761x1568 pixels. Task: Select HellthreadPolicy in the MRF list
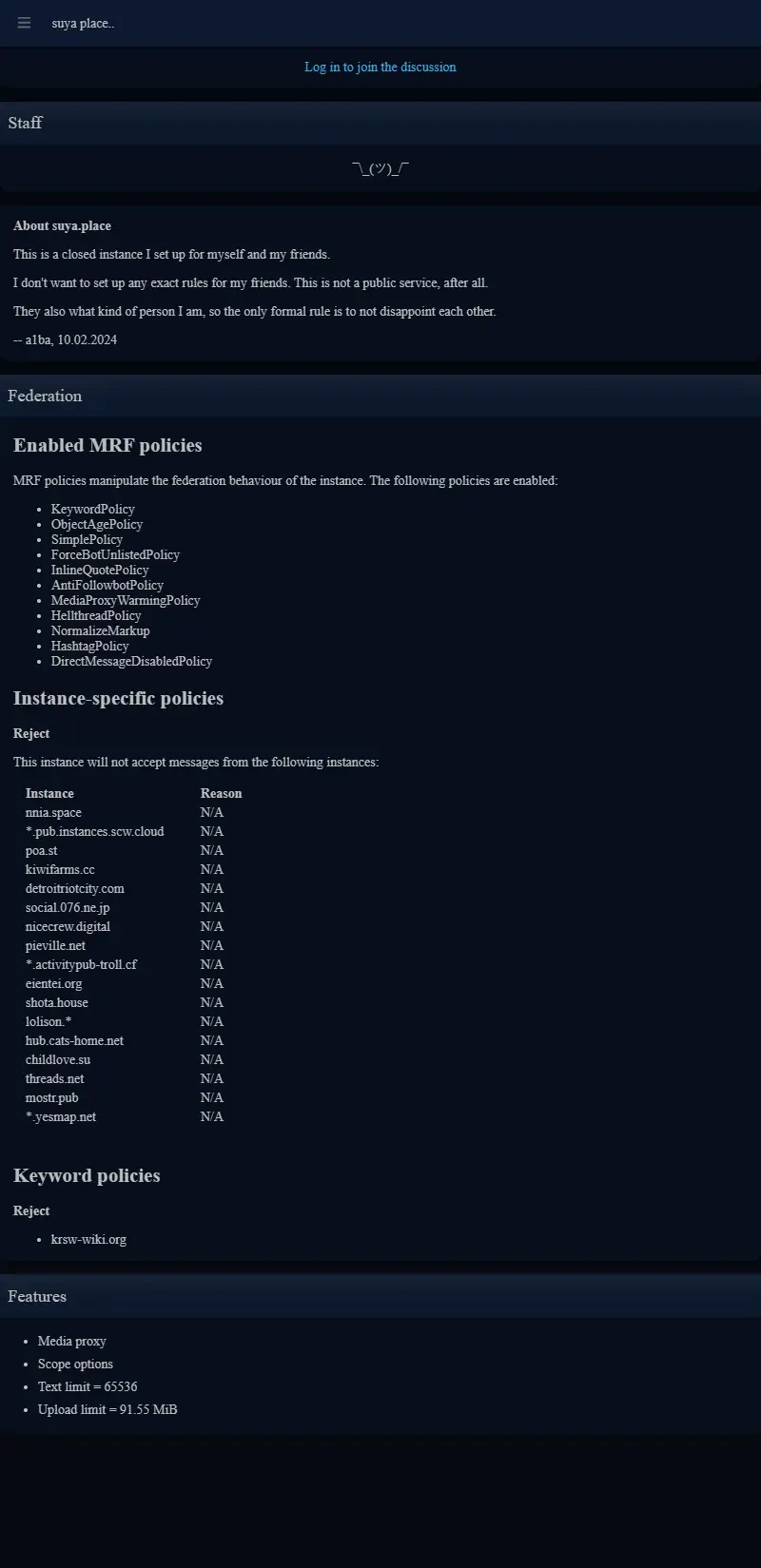96,615
